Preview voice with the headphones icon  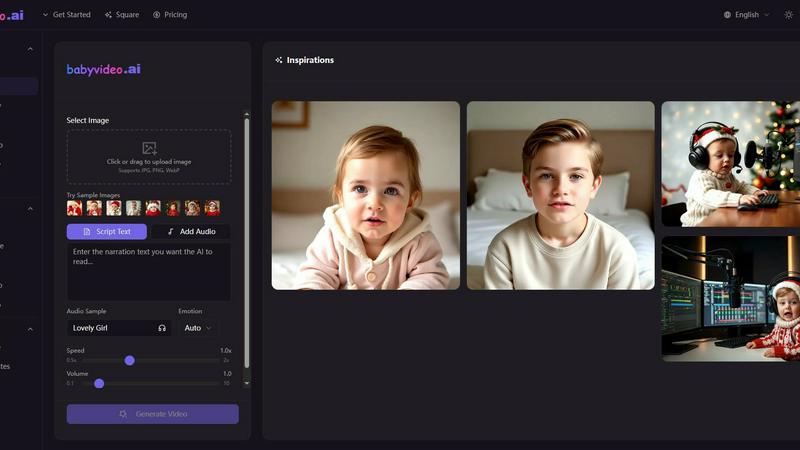coord(162,328)
